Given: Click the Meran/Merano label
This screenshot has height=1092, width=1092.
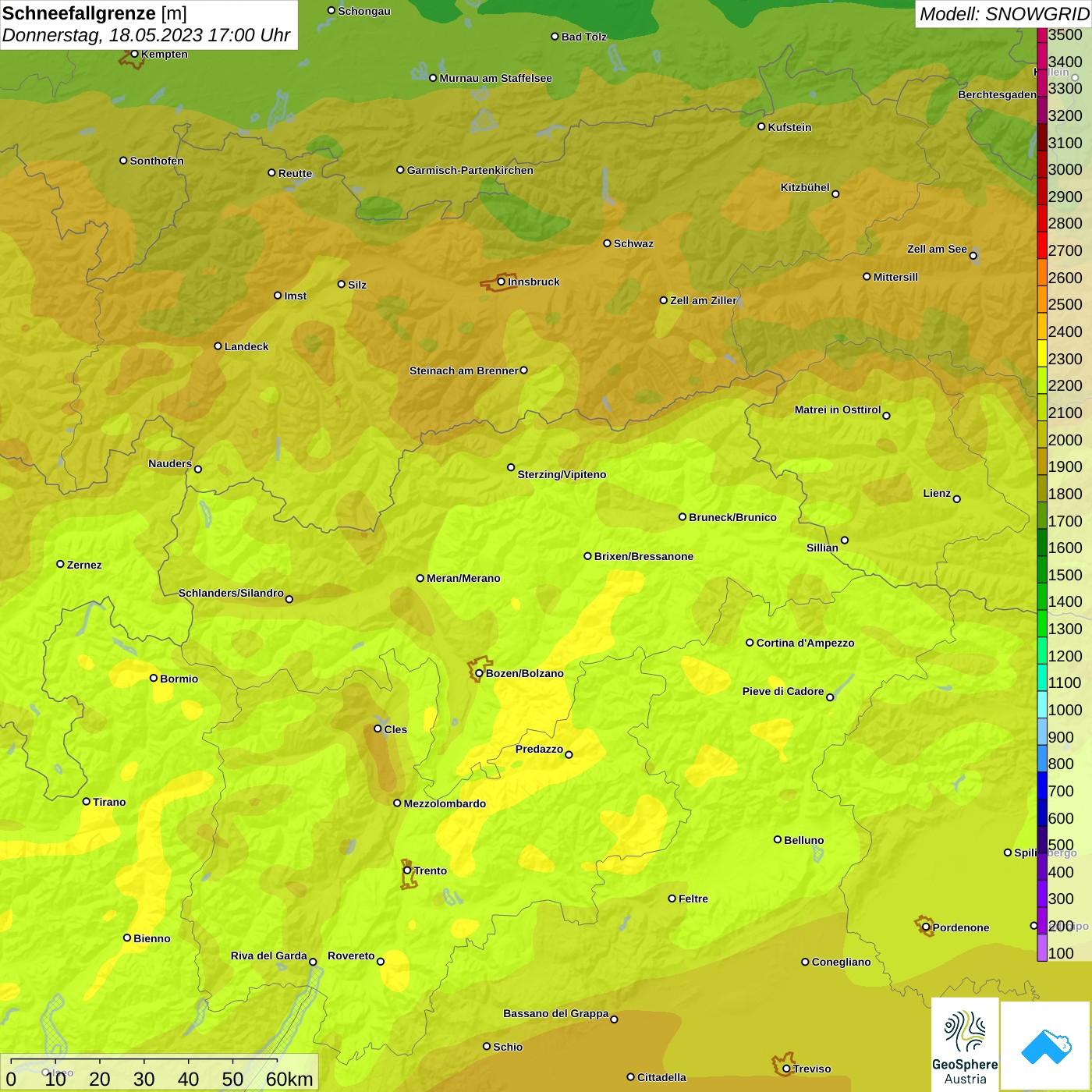Looking at the screenshot, I should pyautogui.click(x=463, y=578).
